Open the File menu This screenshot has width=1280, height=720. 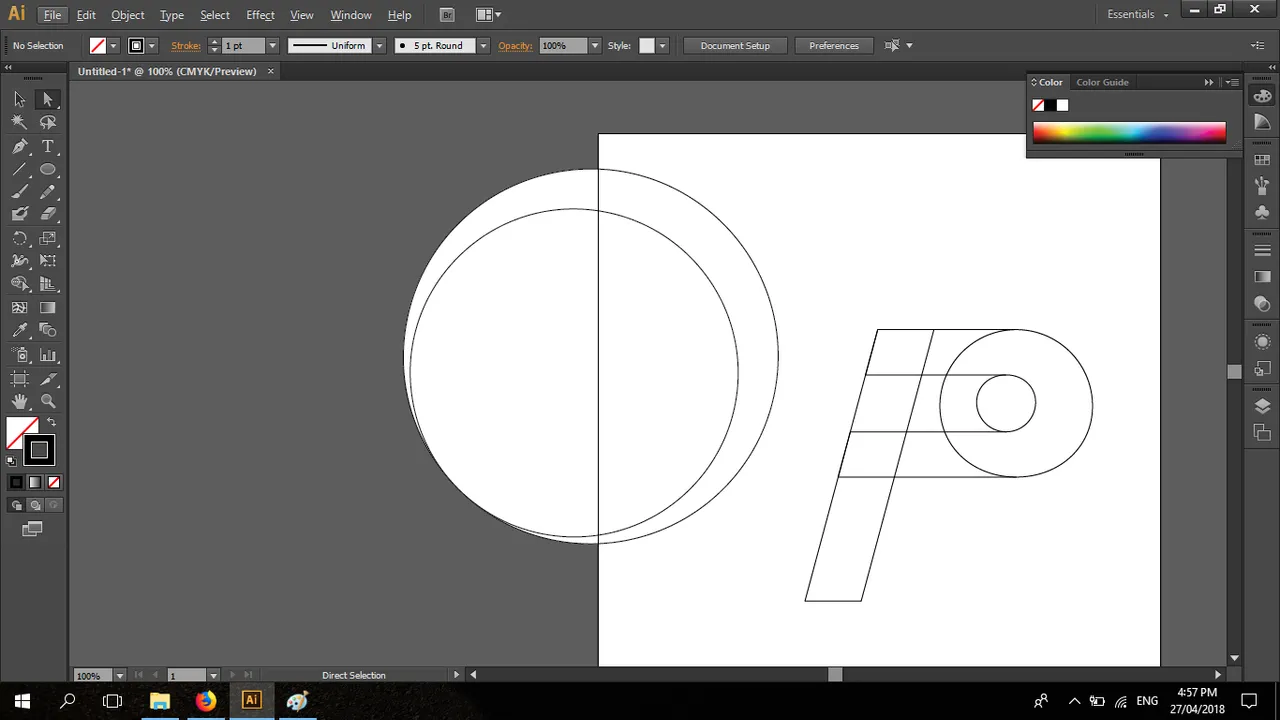(52, 15)
